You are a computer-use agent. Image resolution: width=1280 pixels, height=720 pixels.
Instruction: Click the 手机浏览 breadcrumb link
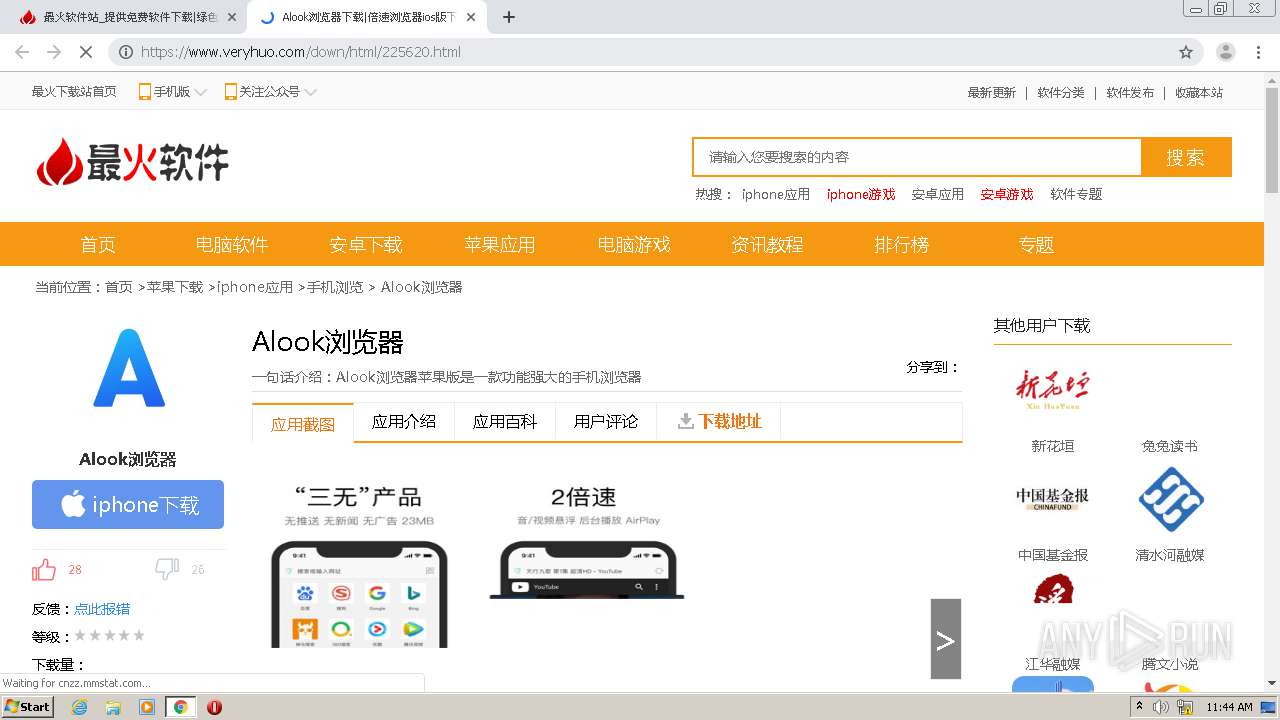click(335, 287)
